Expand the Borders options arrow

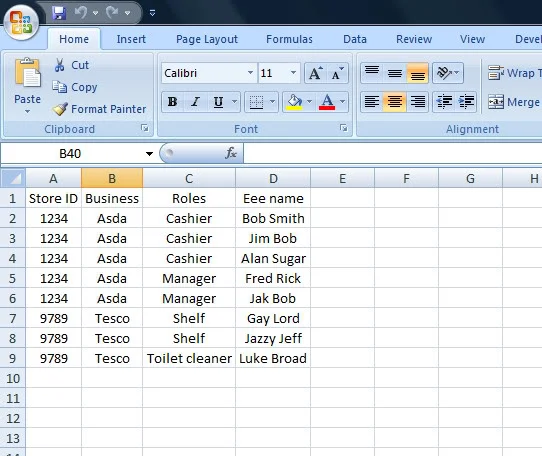(272, 102)
